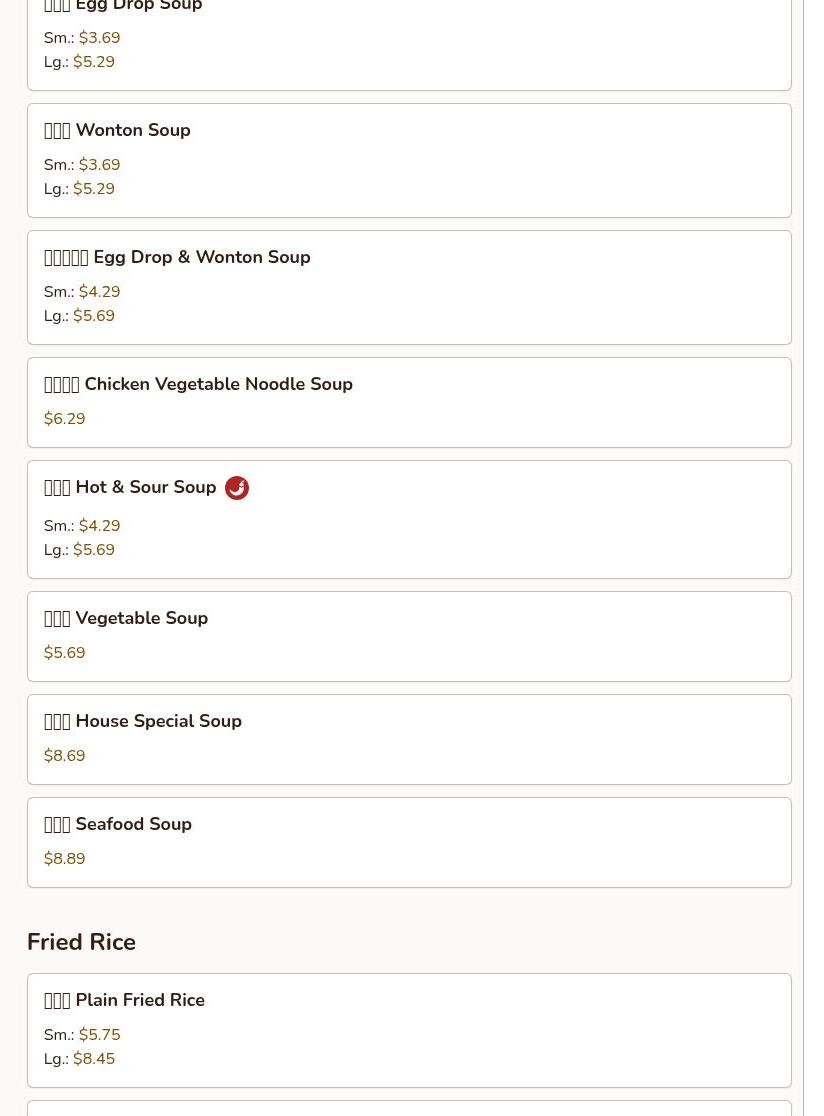Click the $6.29 Chicken Vegetable Noodle Soup price
The image size is (824, 1116).
point(65,419)
